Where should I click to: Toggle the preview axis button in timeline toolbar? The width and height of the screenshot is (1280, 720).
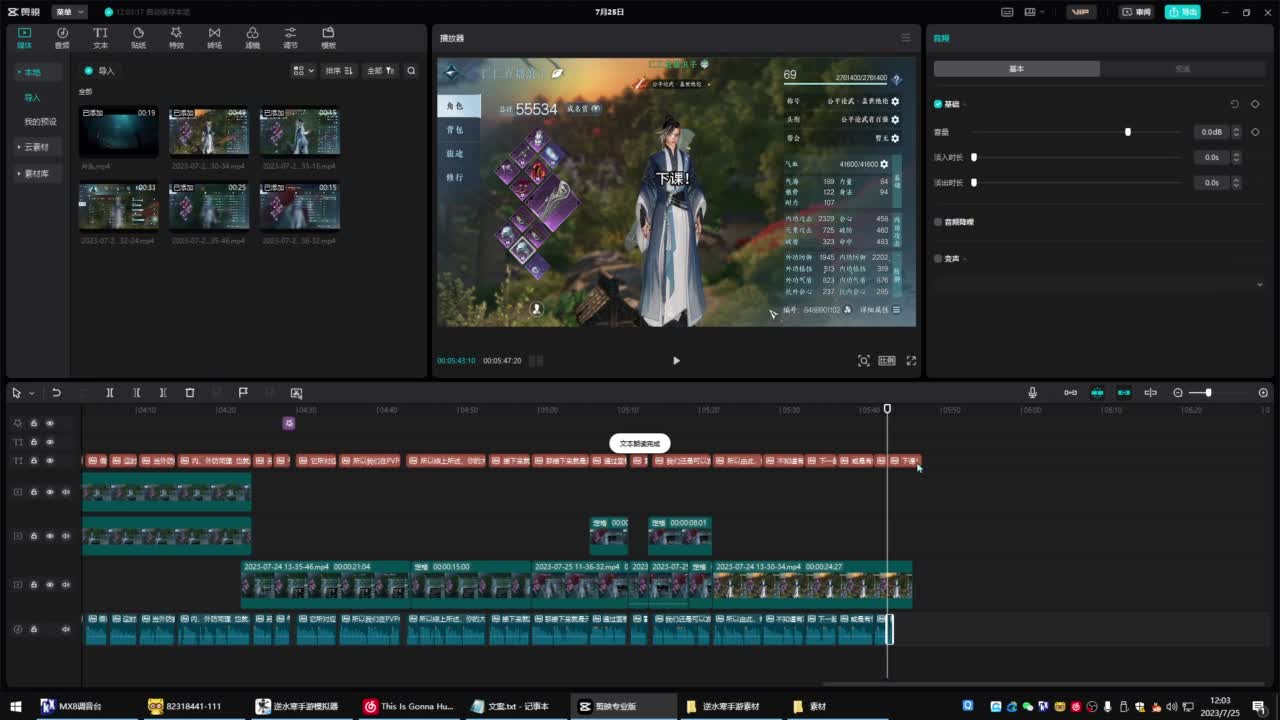(x=1150, y=393)
